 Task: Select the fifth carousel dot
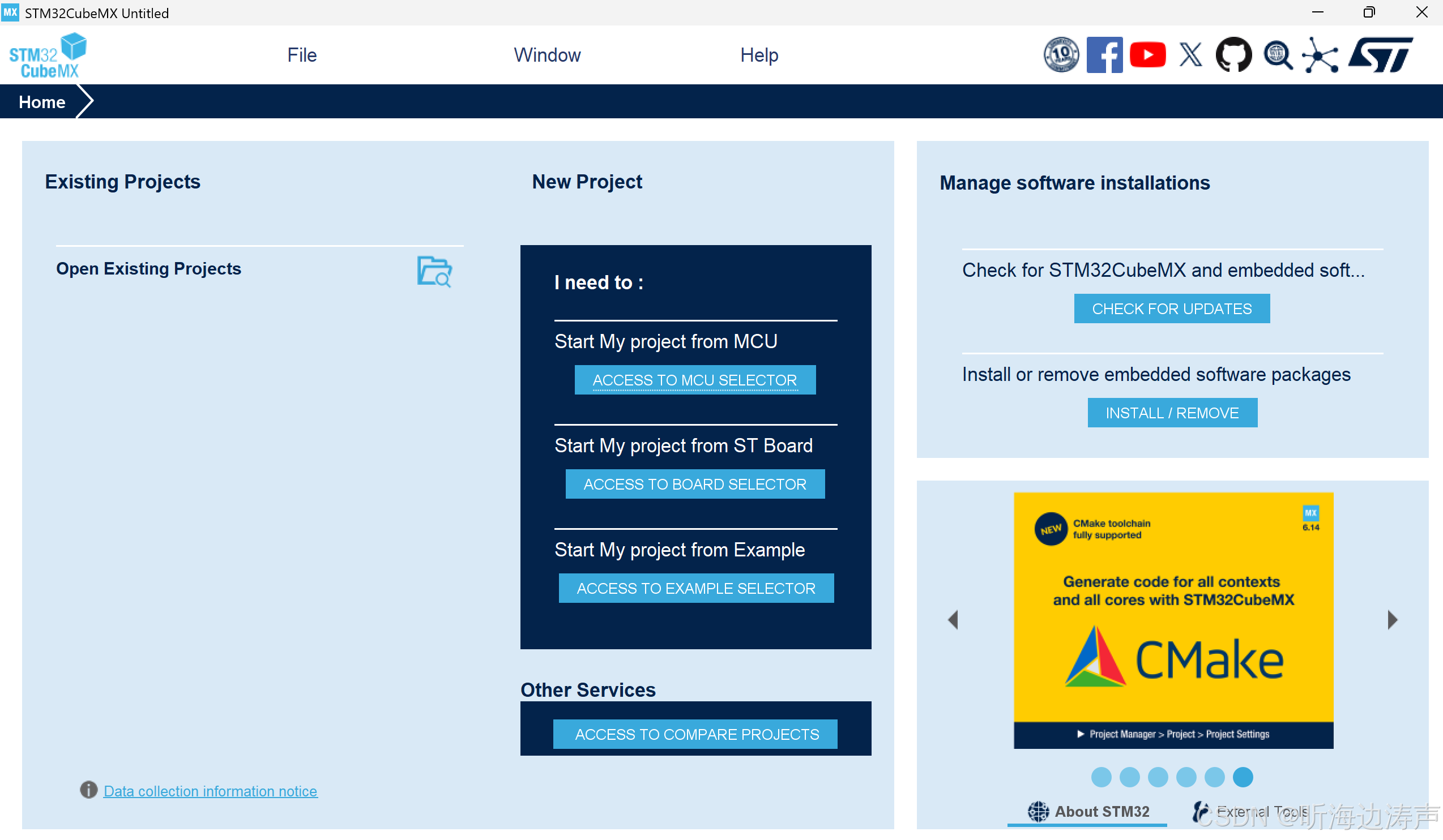pyautogui.click(x=1215, y=777)
